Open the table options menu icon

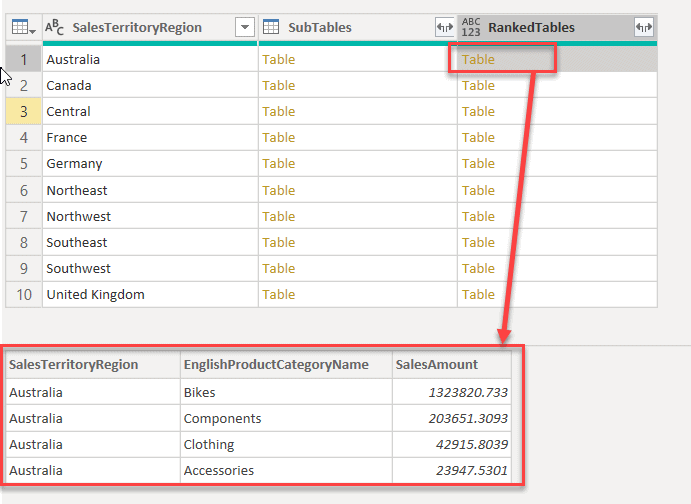22,28
